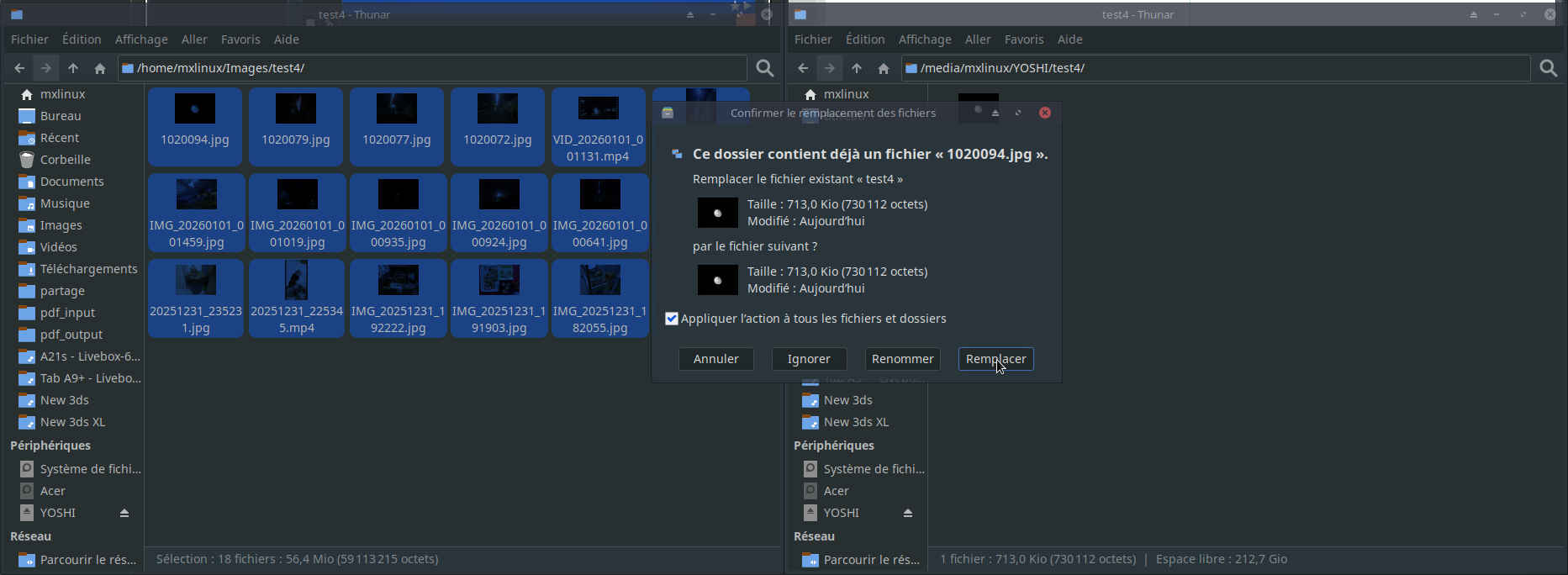Viewport: 1568px width, 575px height.
Task: Uncheck apply action to all files checkbox
Action: (x=672, y=319)
